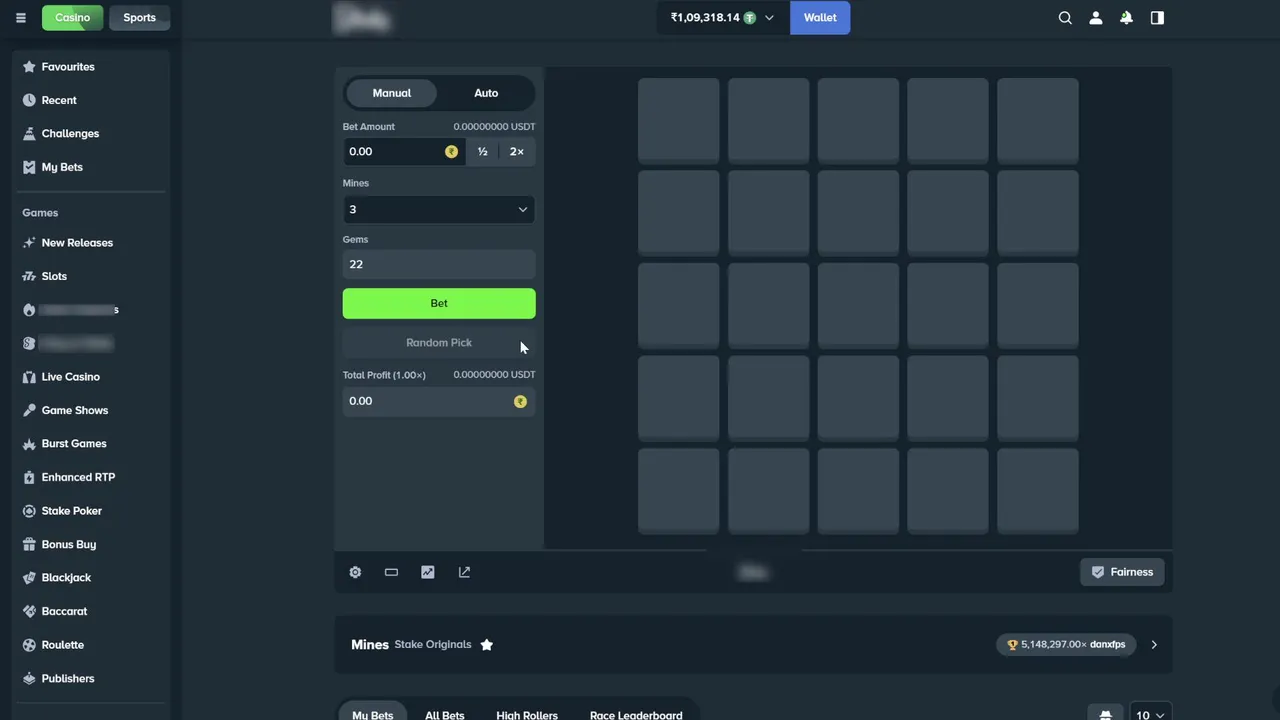Click the Random Pick button
This screenshot has height=720, width=1280.
tap(439, 343)
